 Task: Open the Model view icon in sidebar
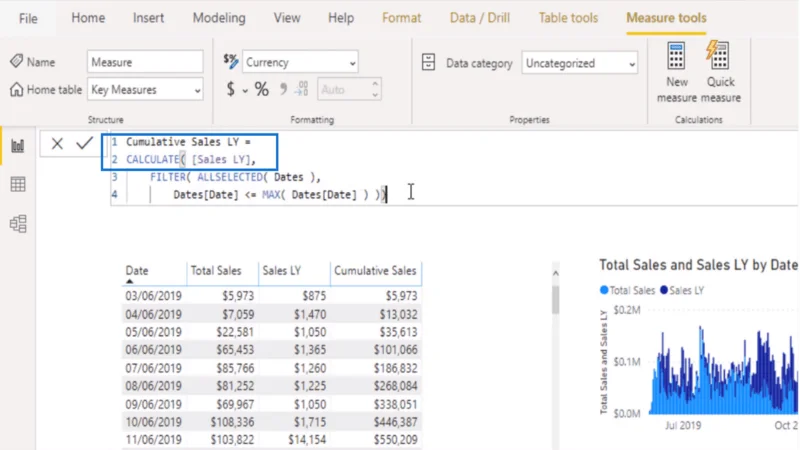pos(18,223)
